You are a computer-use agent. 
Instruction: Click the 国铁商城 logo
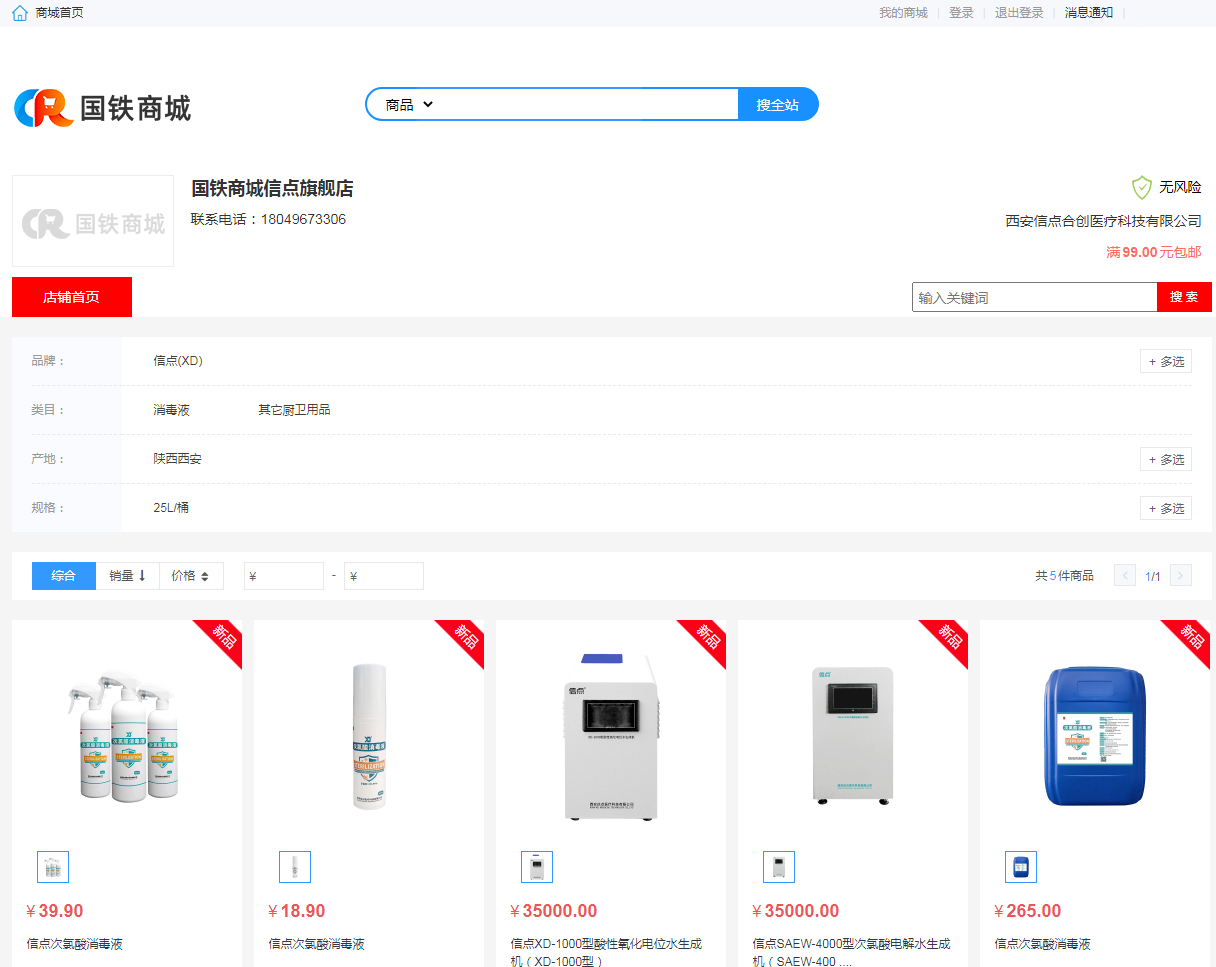[100, 106]
